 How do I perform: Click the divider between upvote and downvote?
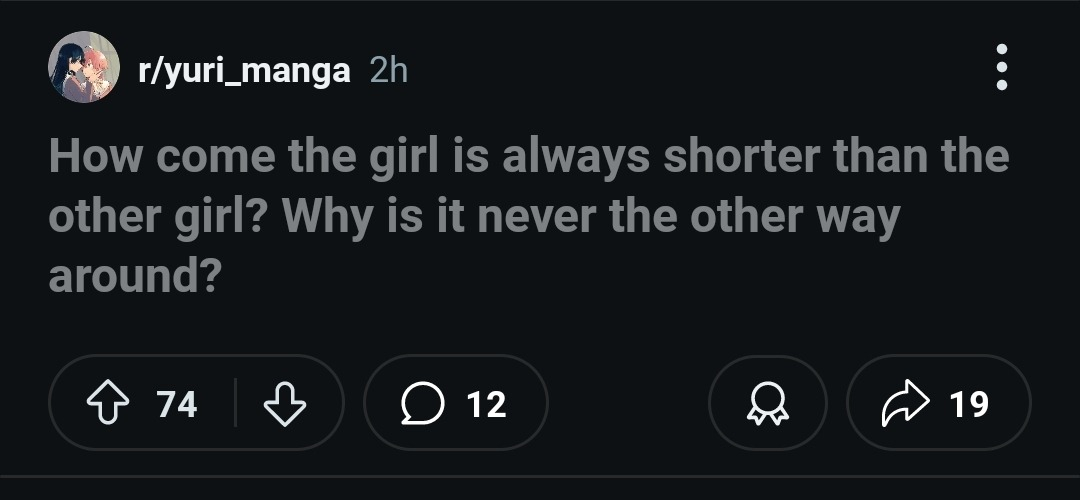click(x=235, y=403)
